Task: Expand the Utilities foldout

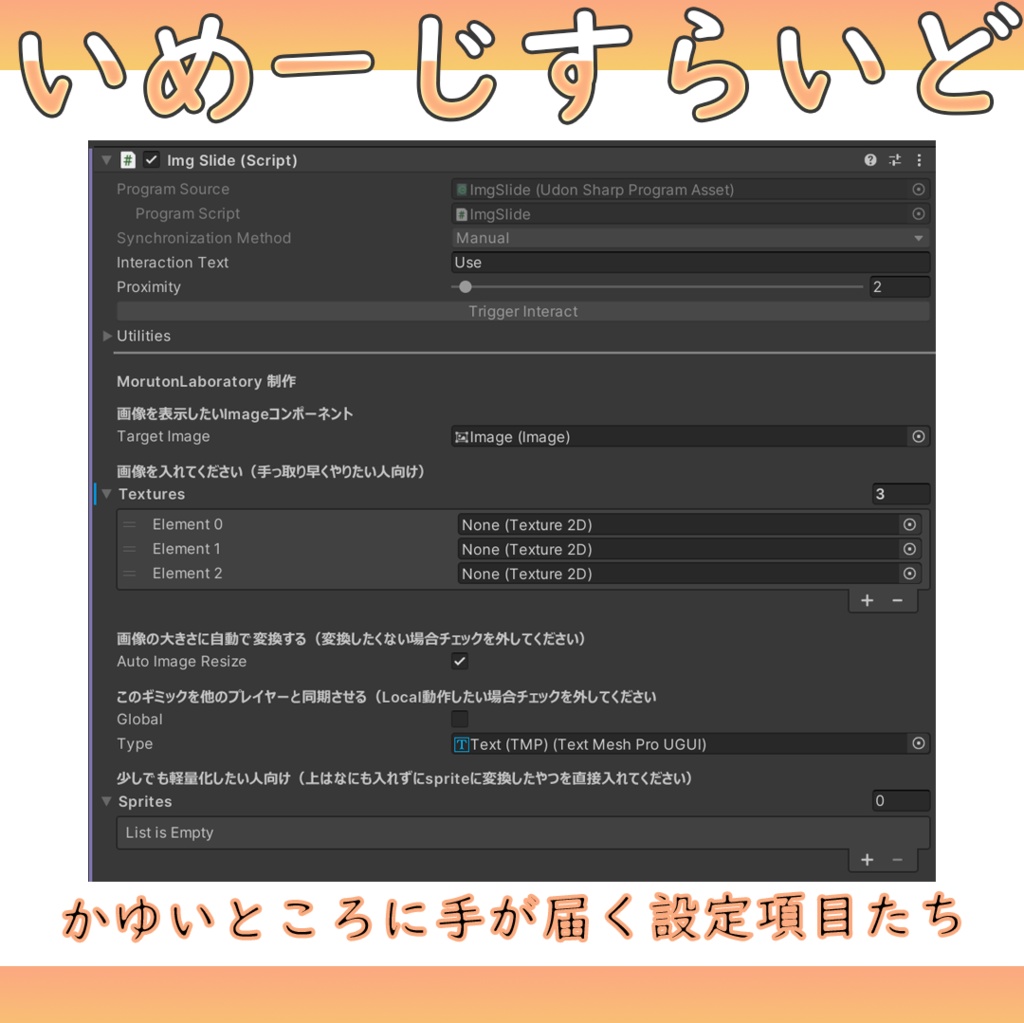Action: 107,336
